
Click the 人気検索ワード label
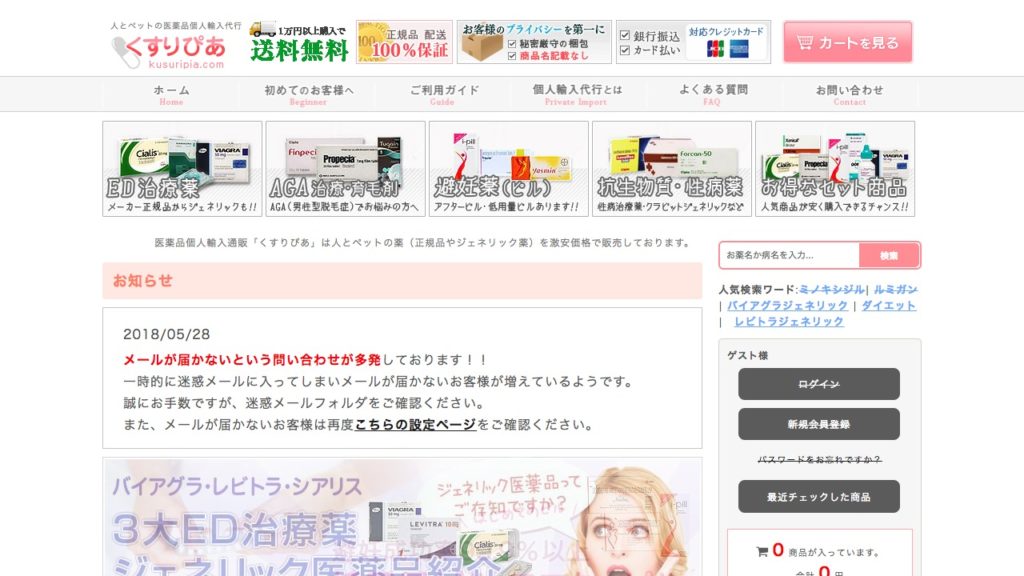[758, 289]
